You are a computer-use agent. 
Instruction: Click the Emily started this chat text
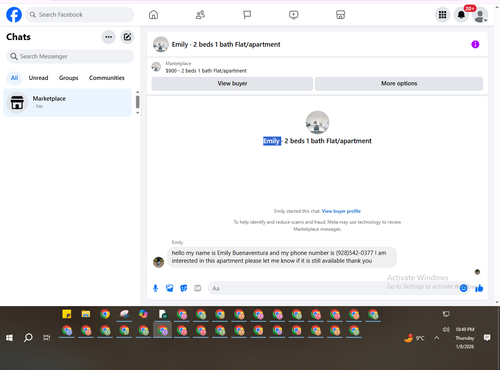[x=297, y=211]
